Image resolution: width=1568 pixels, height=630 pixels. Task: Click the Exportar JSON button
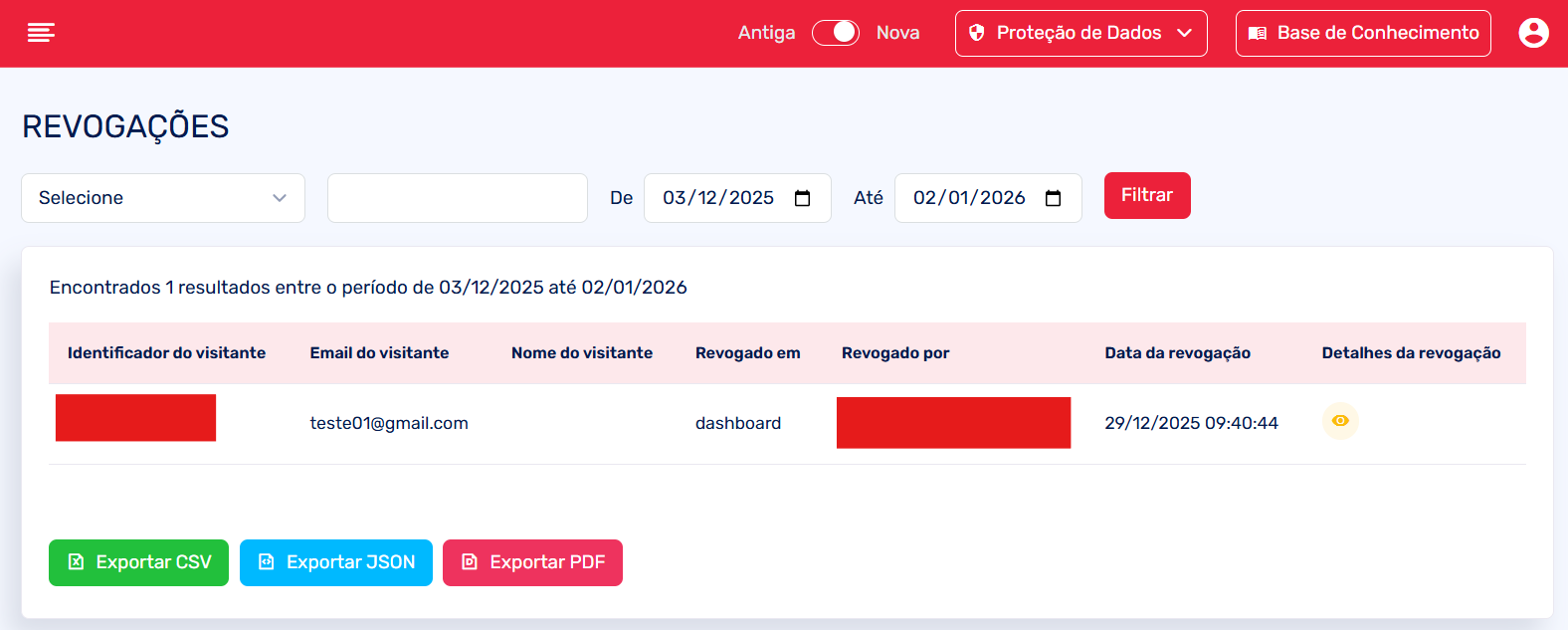[x=336, y=562]
